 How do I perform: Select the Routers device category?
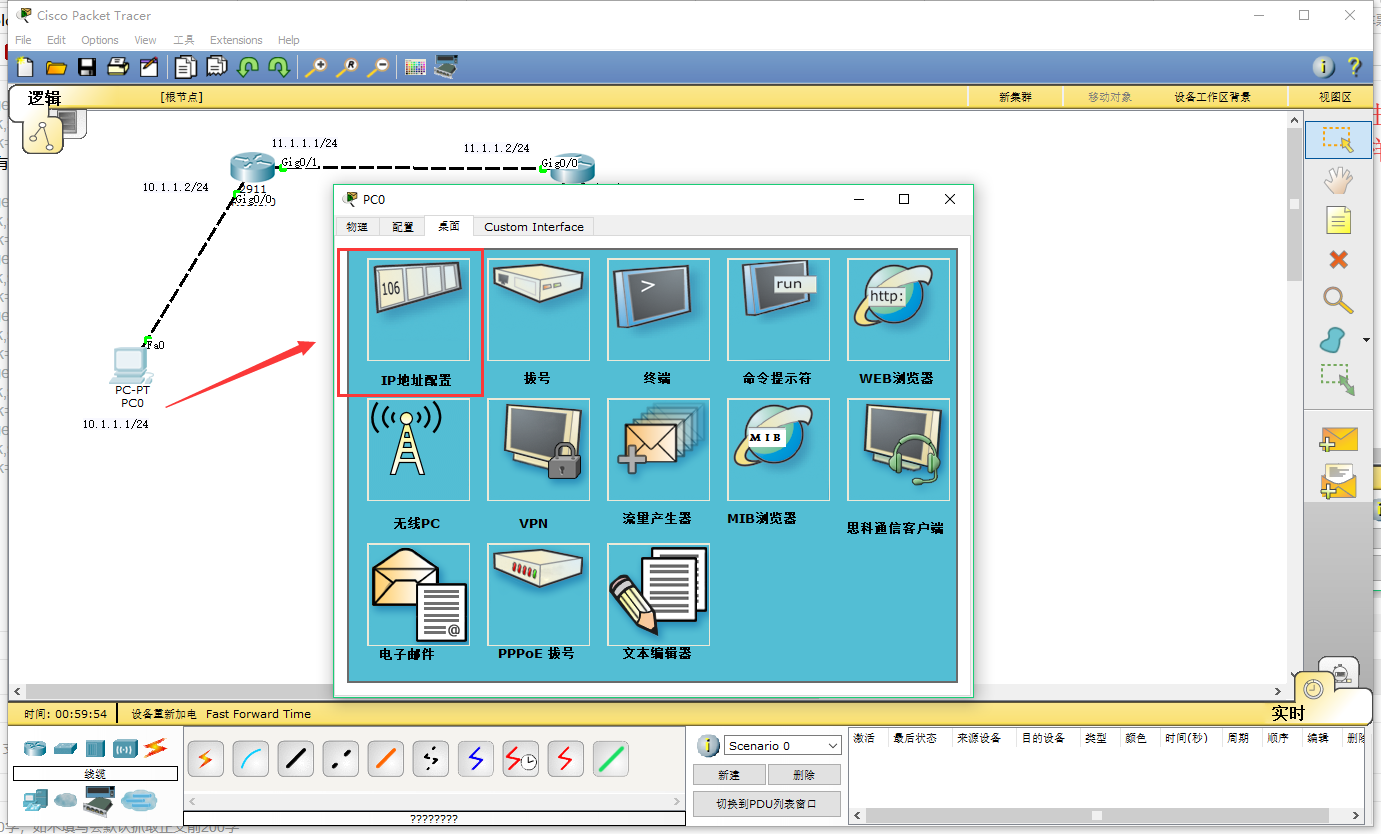(x=35, y=748)
